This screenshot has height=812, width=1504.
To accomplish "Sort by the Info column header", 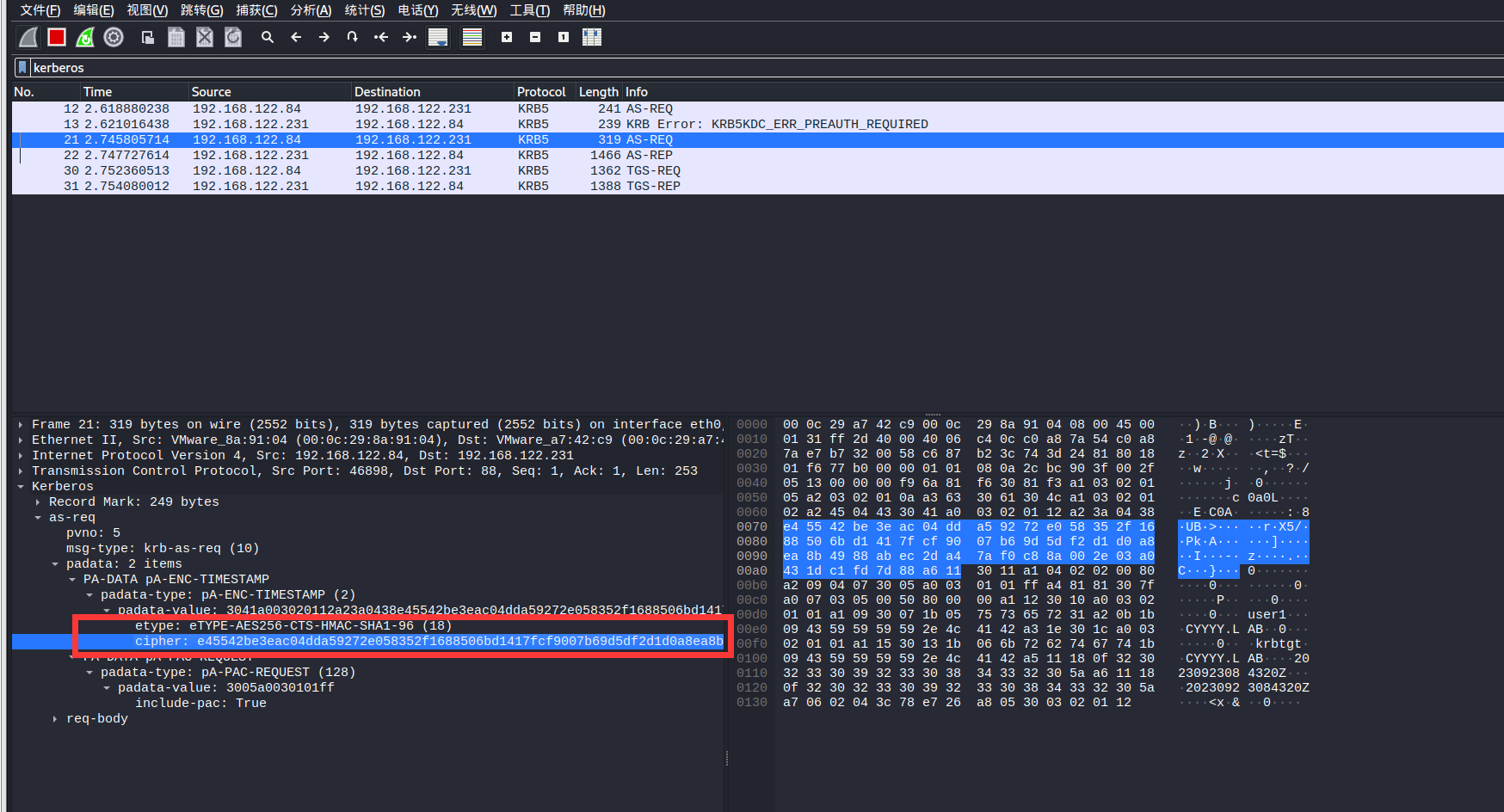I will click(x=1063, y=92).
